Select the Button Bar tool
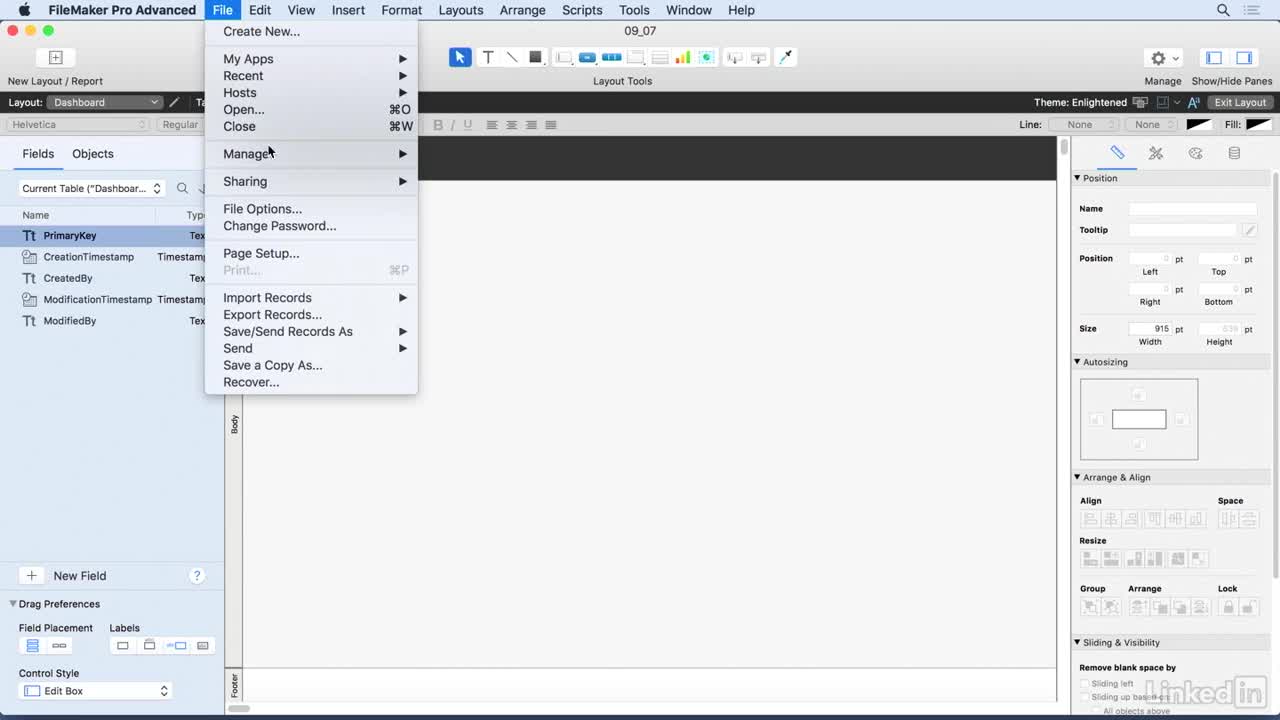This screenshot has width=1280, height=720. (x=612, y=57)
